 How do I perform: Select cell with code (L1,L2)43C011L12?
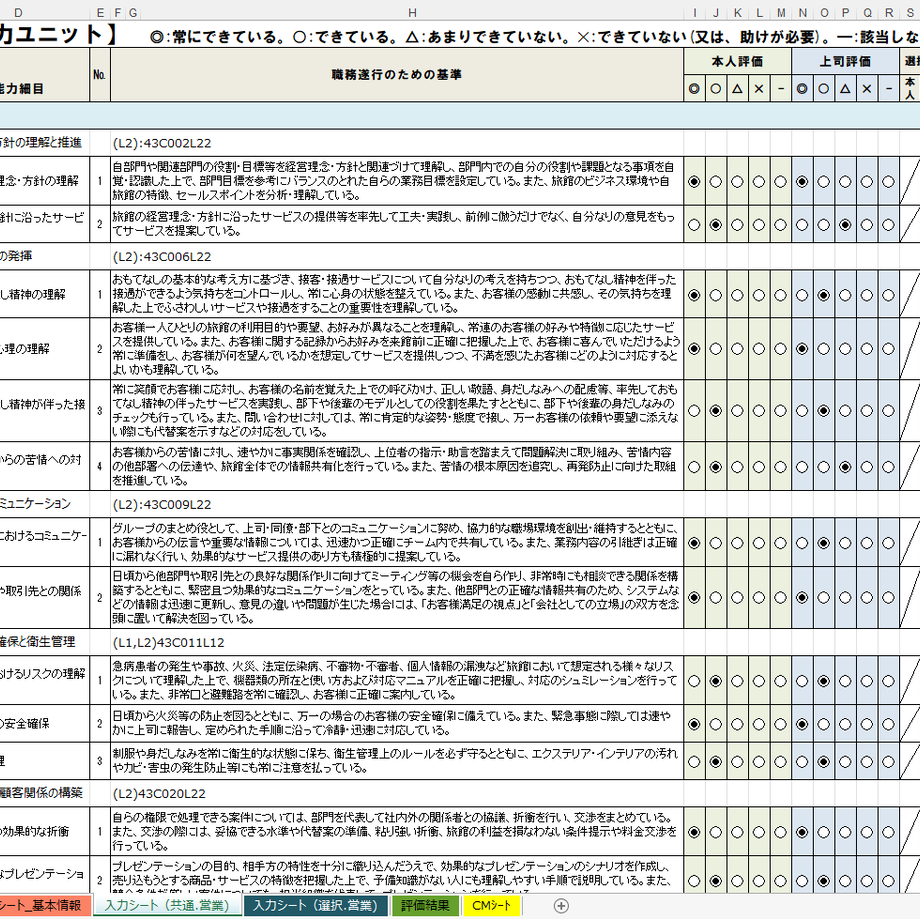397,642
